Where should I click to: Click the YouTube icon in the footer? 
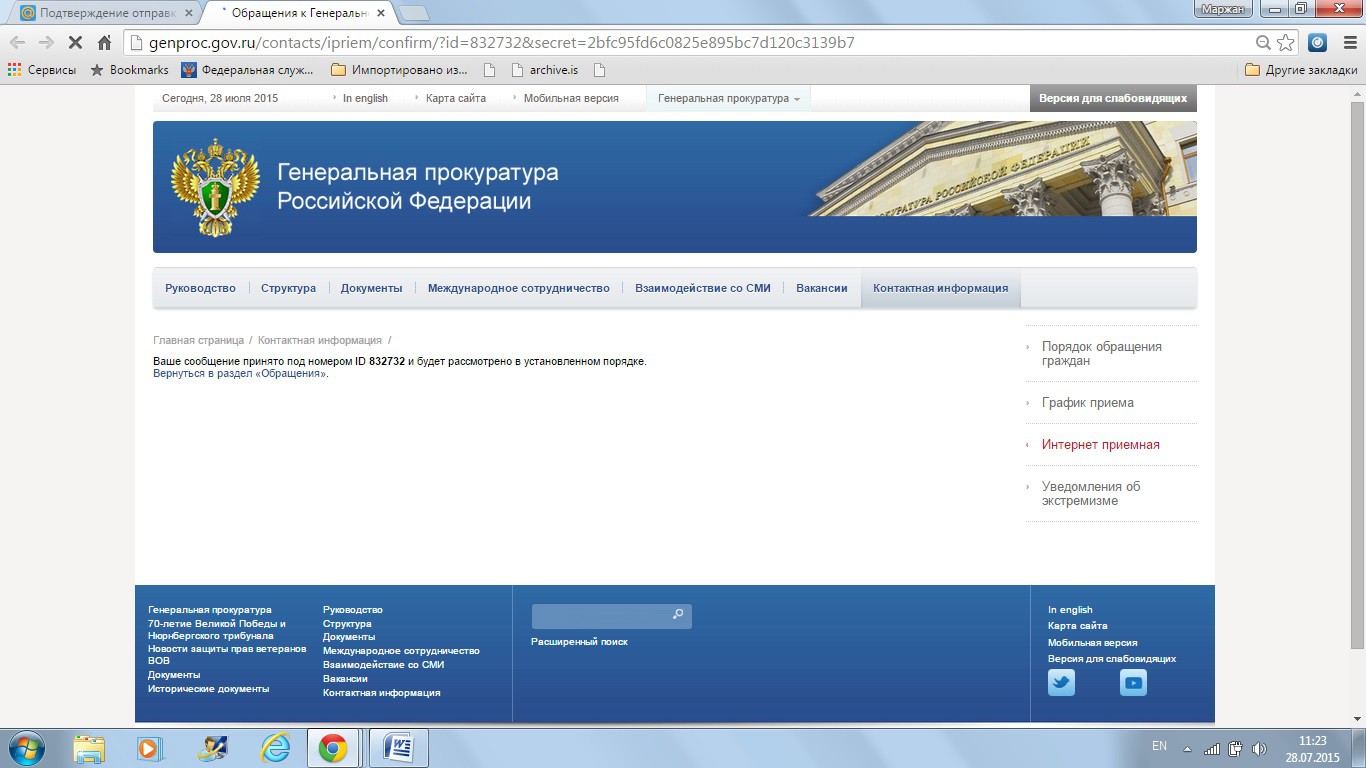click(x=1133, y=683)
